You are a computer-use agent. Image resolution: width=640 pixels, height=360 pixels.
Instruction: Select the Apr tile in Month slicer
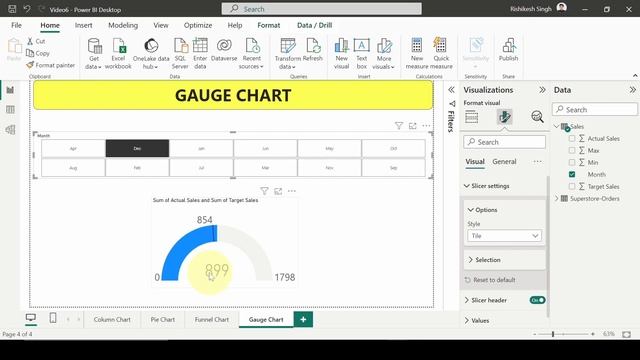click(x=73, y=149)
